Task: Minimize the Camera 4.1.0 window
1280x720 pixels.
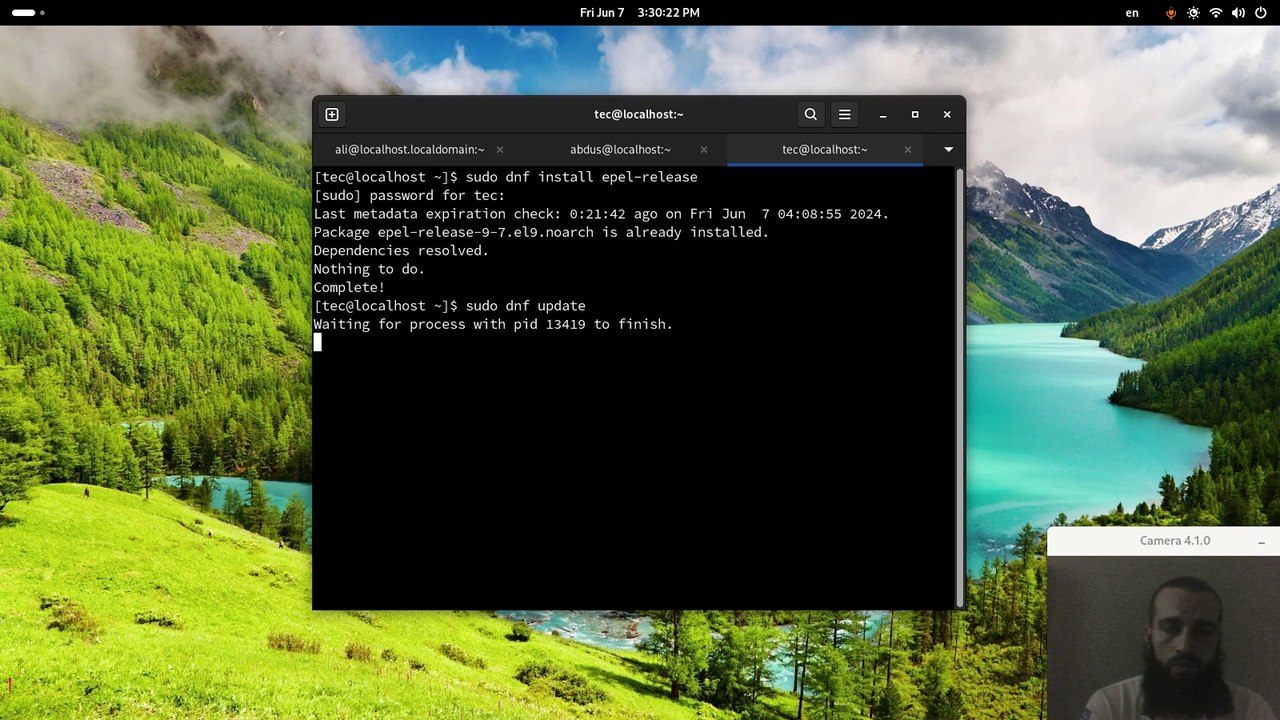Action: [1262, 541]
